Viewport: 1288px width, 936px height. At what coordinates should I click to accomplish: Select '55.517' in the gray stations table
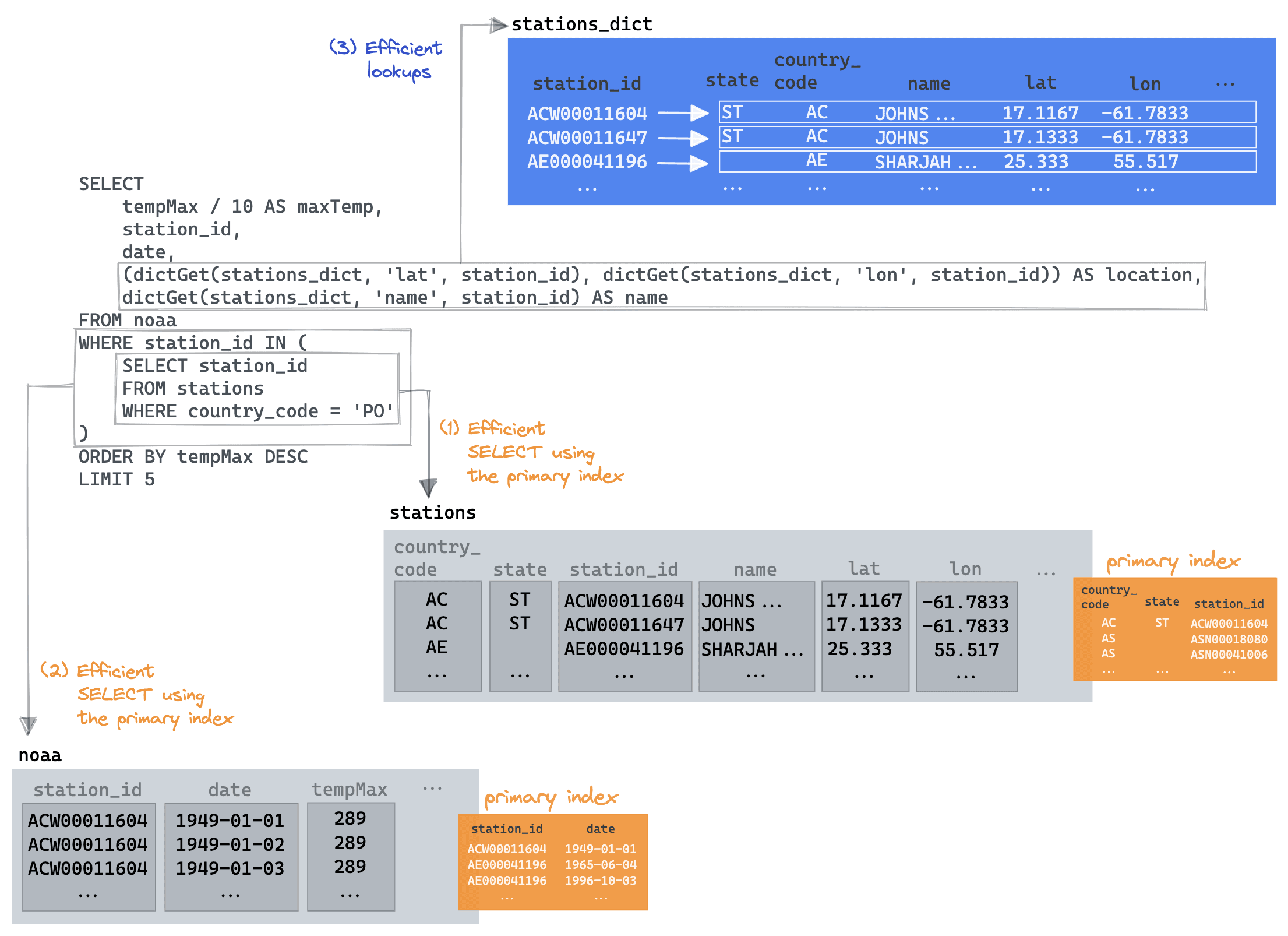coord(966,650)
